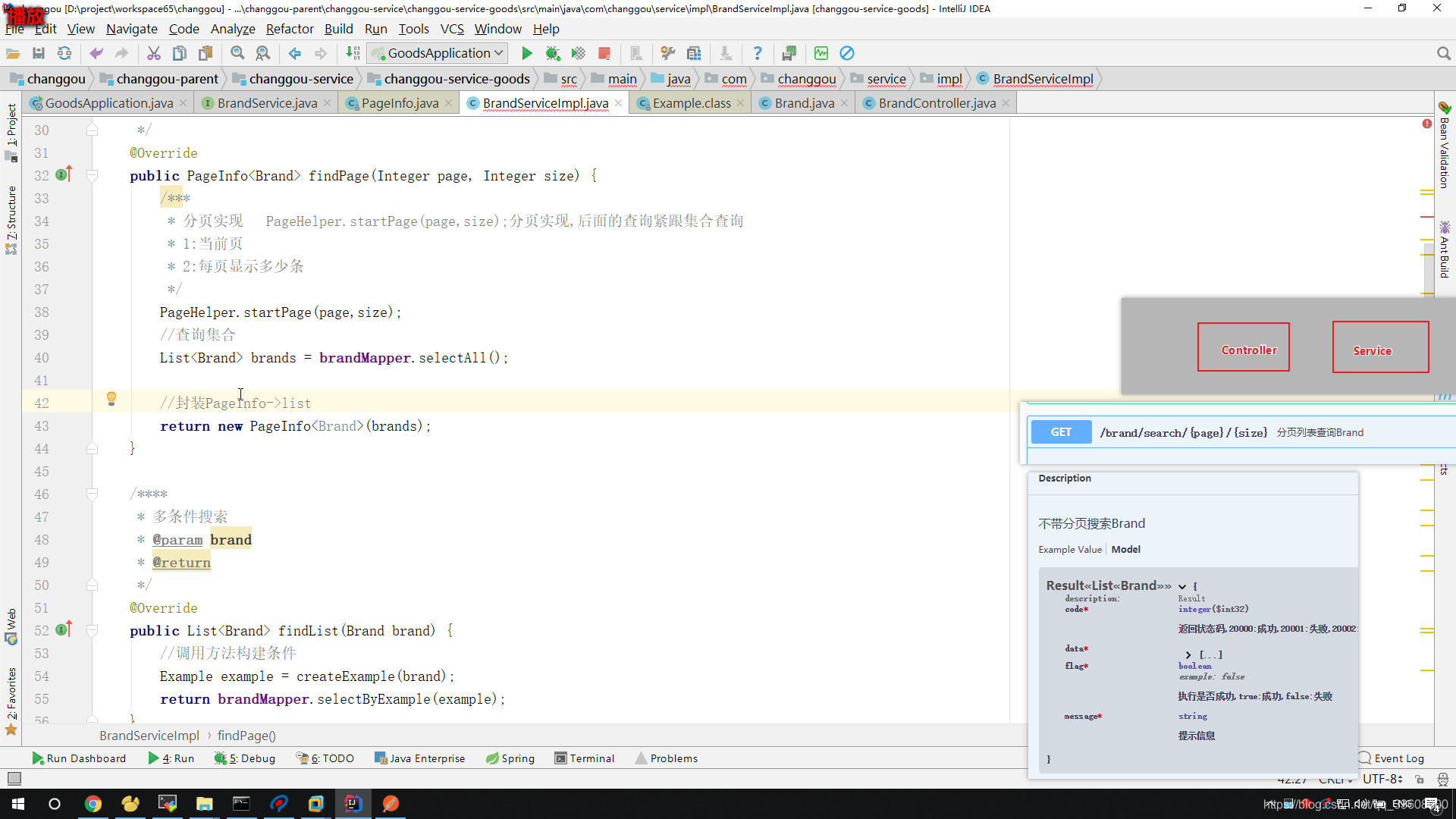The height and width of the screenshot is (819, 1456).
Task: Open the Structure side panel
Action: pyautogui.click(x=11, y=220)
